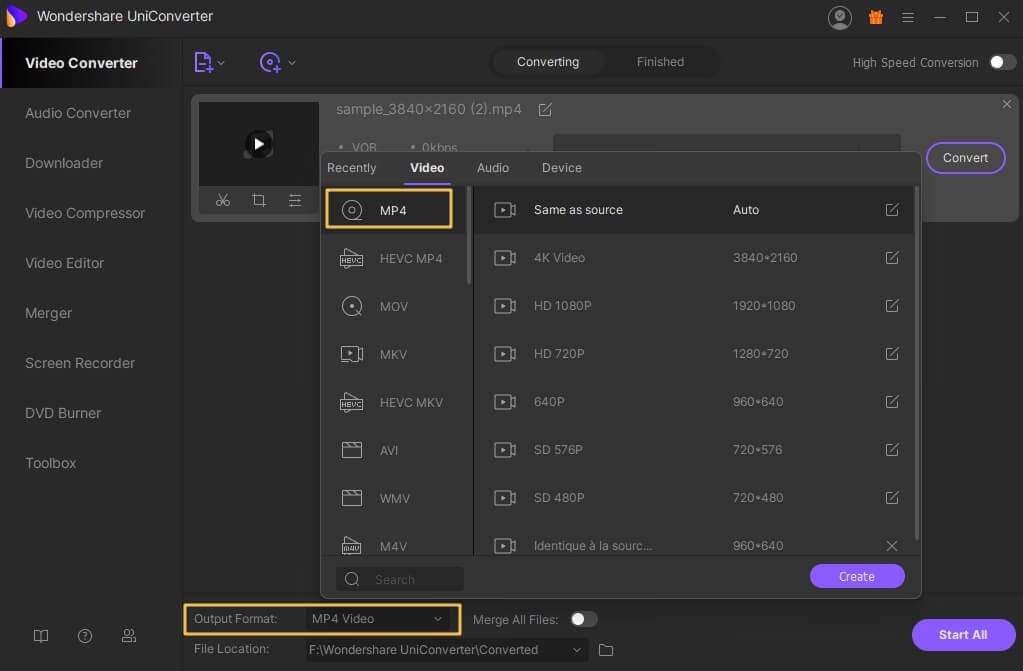Choose 4K Video 3840*2160 resolution

click(692, 258)
